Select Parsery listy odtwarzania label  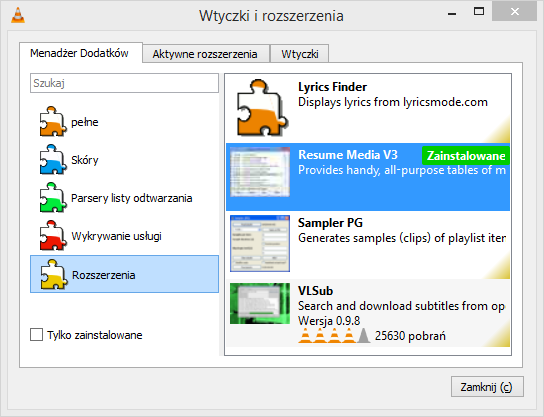pyautogui.click(x=131, y=198)
